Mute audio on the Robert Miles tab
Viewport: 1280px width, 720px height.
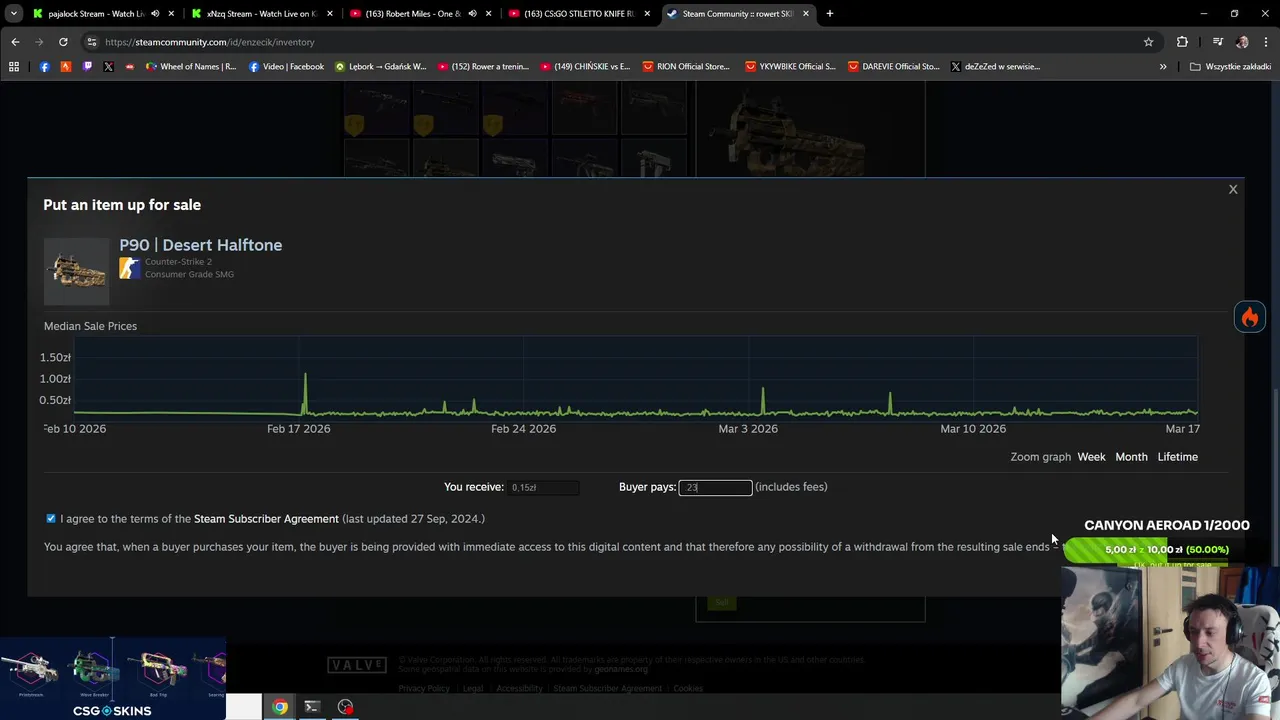coord(472,14)
